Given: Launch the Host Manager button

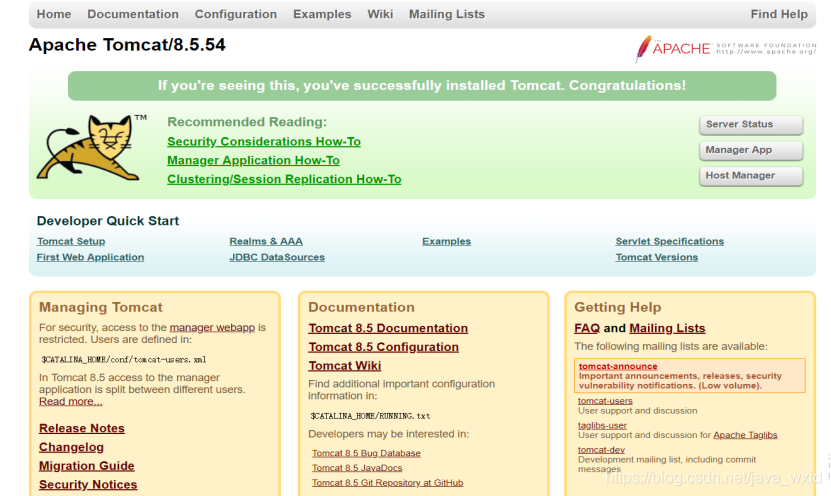Looking at the screenshot, I should click(751, 176).
